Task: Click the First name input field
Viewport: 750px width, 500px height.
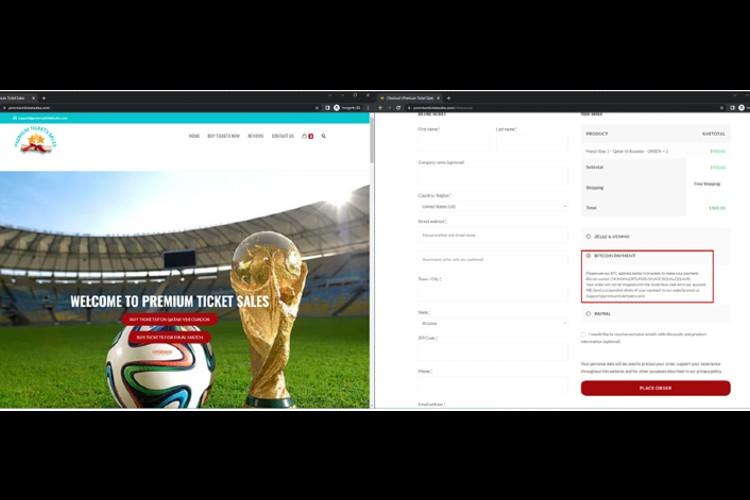Action: coord(453,143)
